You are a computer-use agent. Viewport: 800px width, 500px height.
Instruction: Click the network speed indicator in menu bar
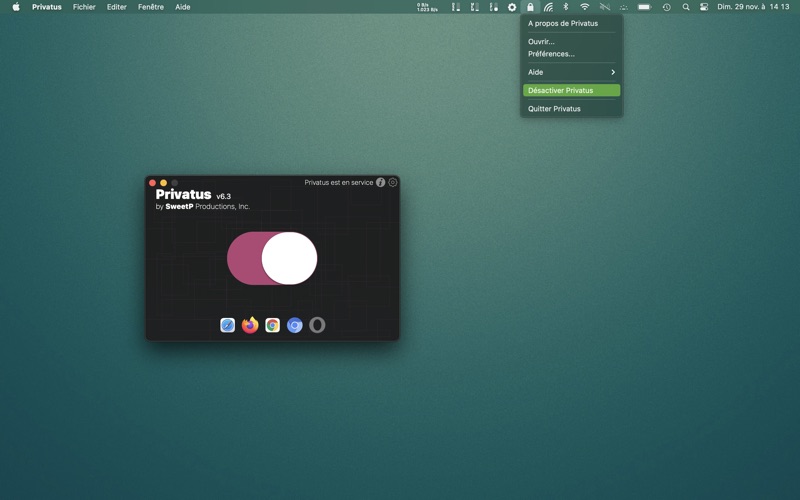pyautogui.click(x=427, y=7)
